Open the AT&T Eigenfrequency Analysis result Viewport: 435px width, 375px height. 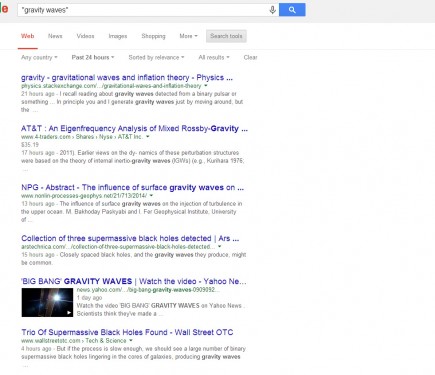(134, 129)
